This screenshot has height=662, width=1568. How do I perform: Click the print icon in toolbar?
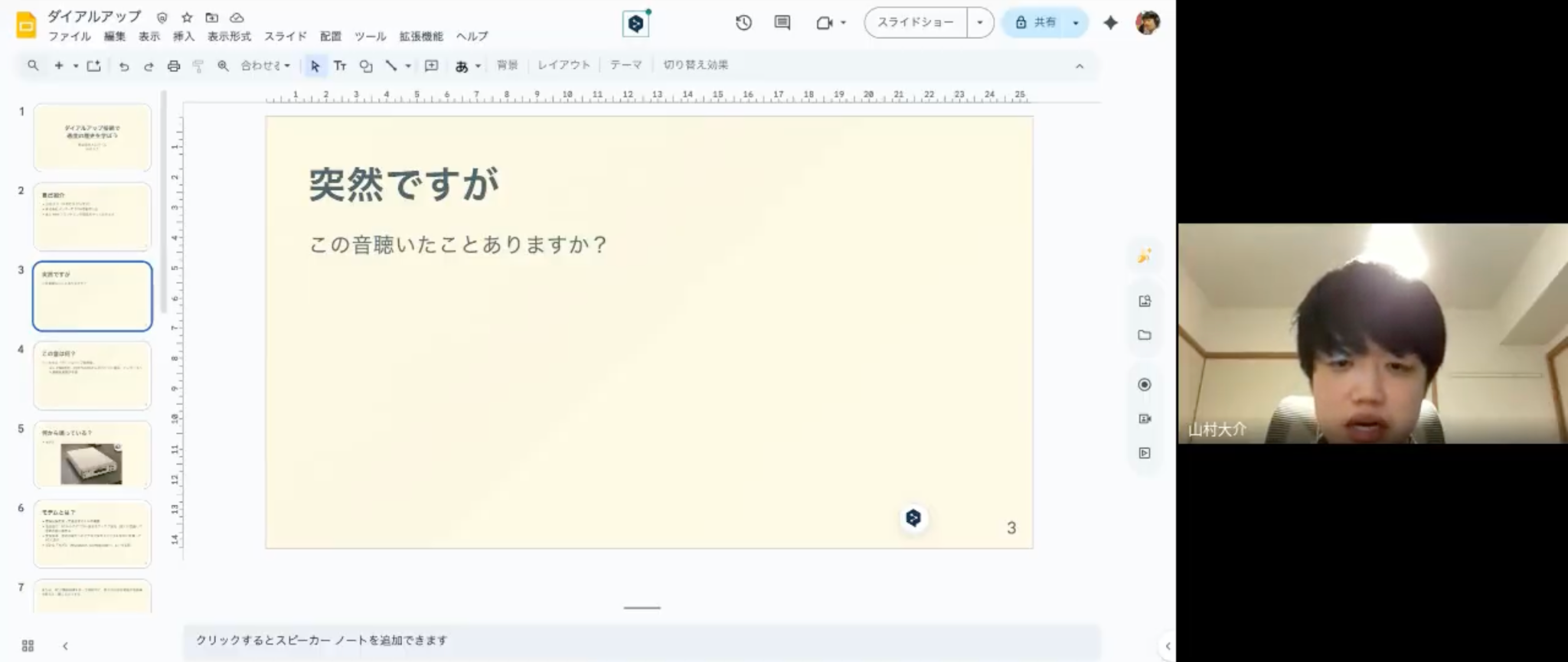[174, 66]
